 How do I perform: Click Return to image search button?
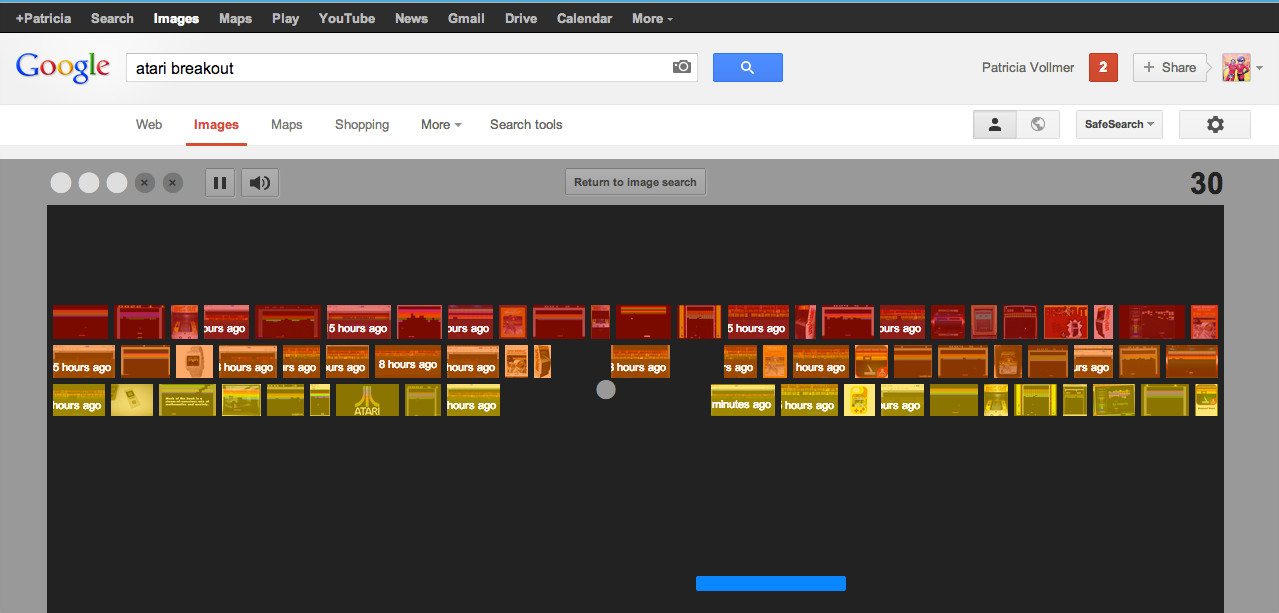[x=635, y=183]
